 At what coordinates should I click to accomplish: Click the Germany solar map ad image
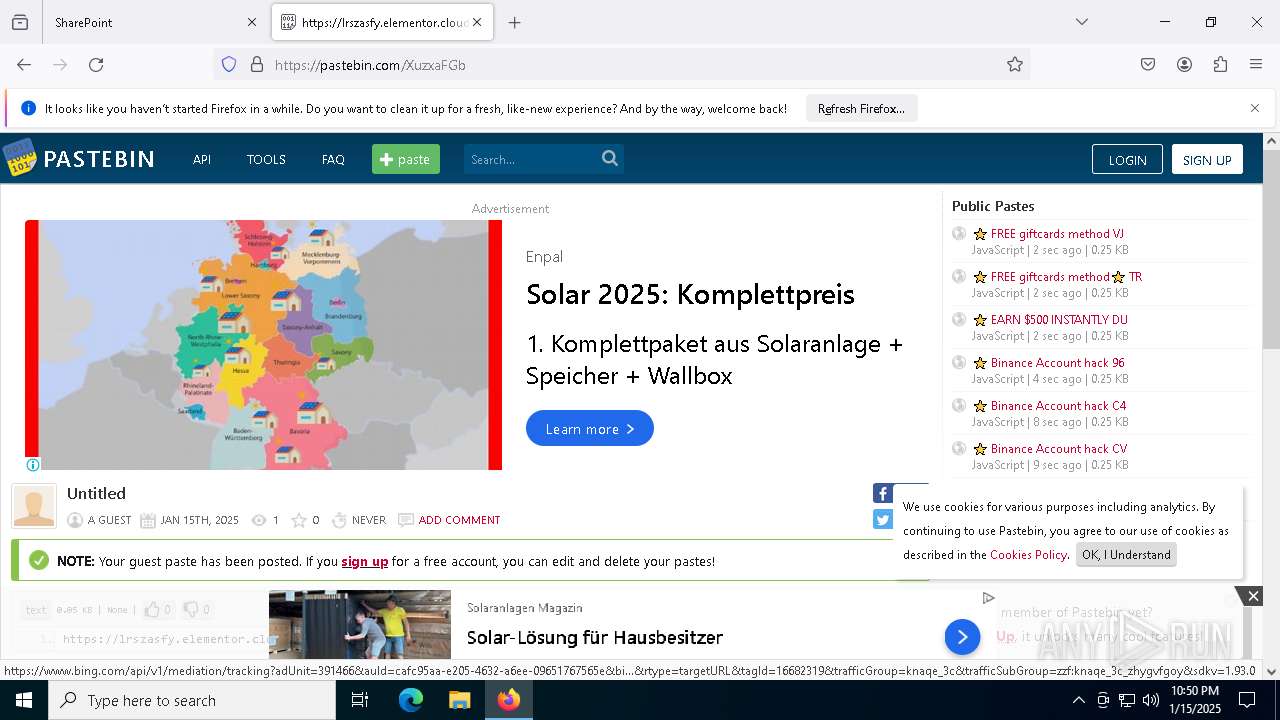(263, 345)
